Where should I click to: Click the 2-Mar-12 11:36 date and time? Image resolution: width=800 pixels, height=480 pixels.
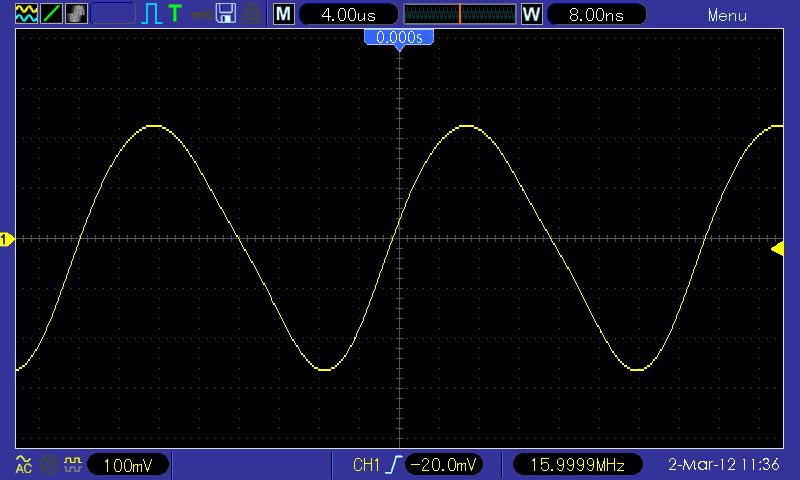pyautogui.click(x=724, y=464)
